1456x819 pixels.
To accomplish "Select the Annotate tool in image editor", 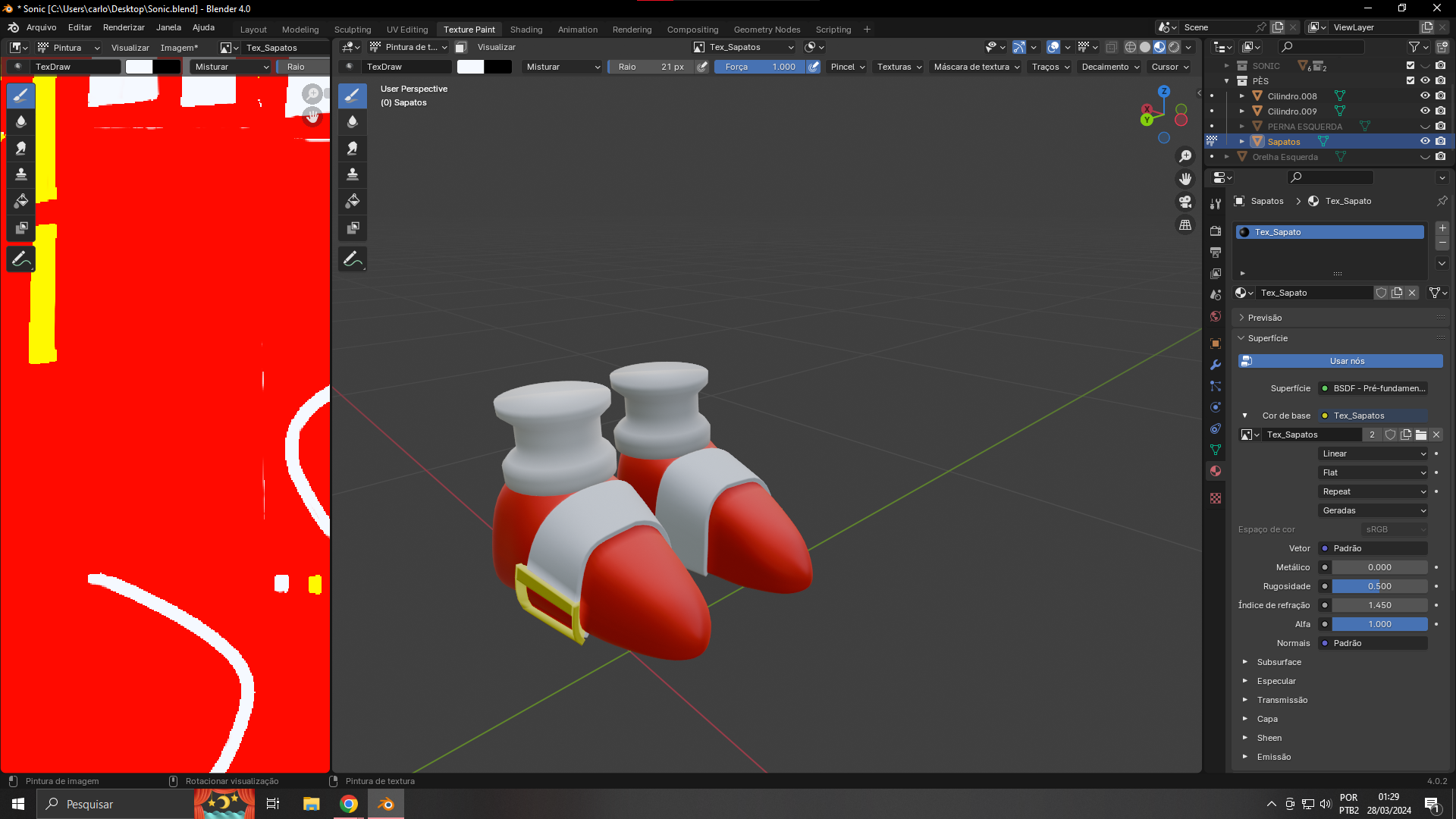I will 21,259.
